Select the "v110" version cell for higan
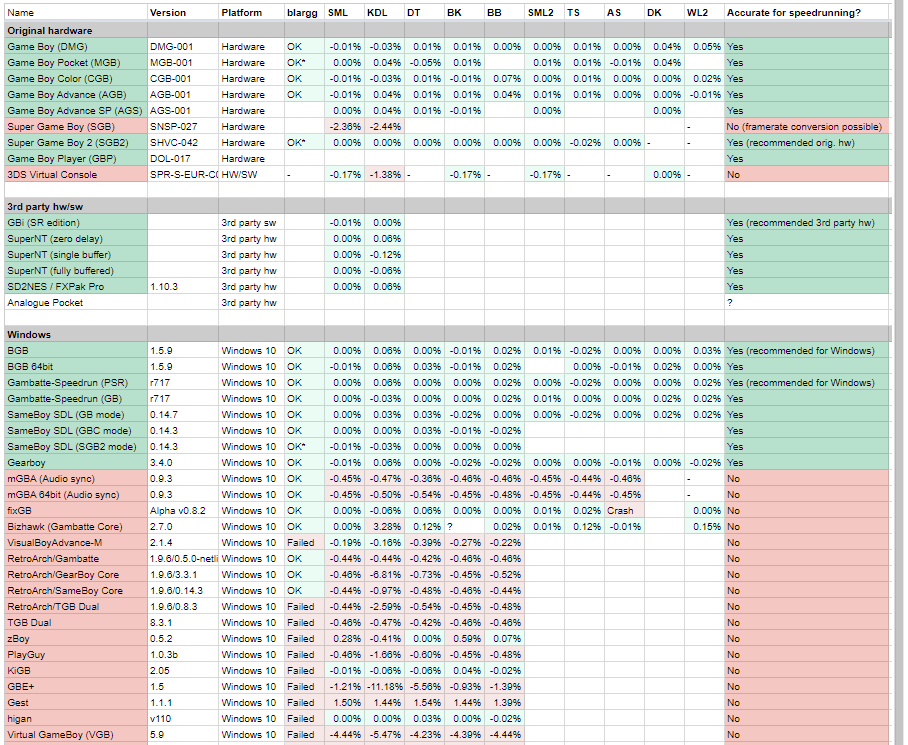The image size is (908, 745). pyautogui.click(x=182, y=719)
